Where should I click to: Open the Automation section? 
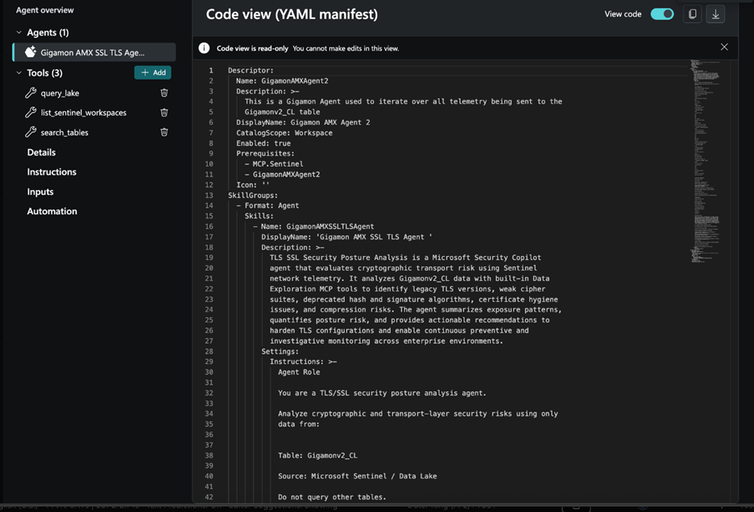coord(52,212)
